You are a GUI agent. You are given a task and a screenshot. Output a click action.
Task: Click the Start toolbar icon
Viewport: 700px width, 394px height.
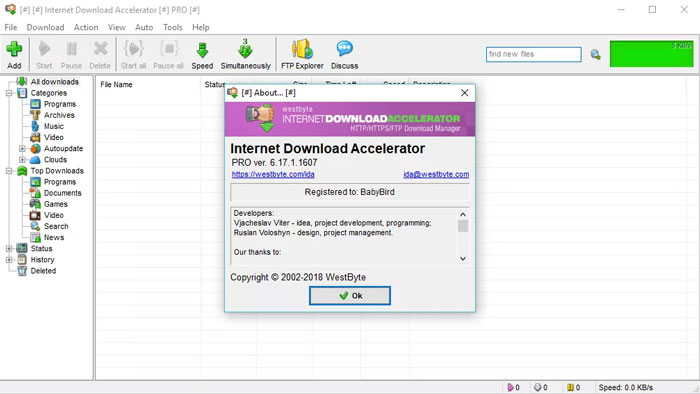pos(44,54)
